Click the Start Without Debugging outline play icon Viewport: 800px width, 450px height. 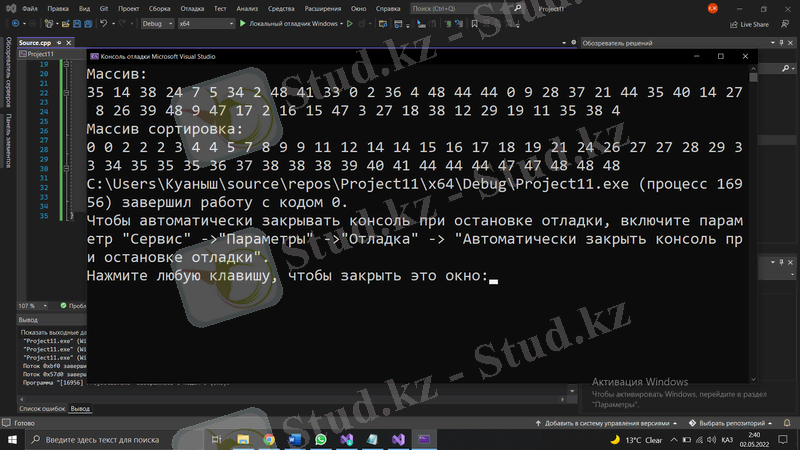coord(350,23)
